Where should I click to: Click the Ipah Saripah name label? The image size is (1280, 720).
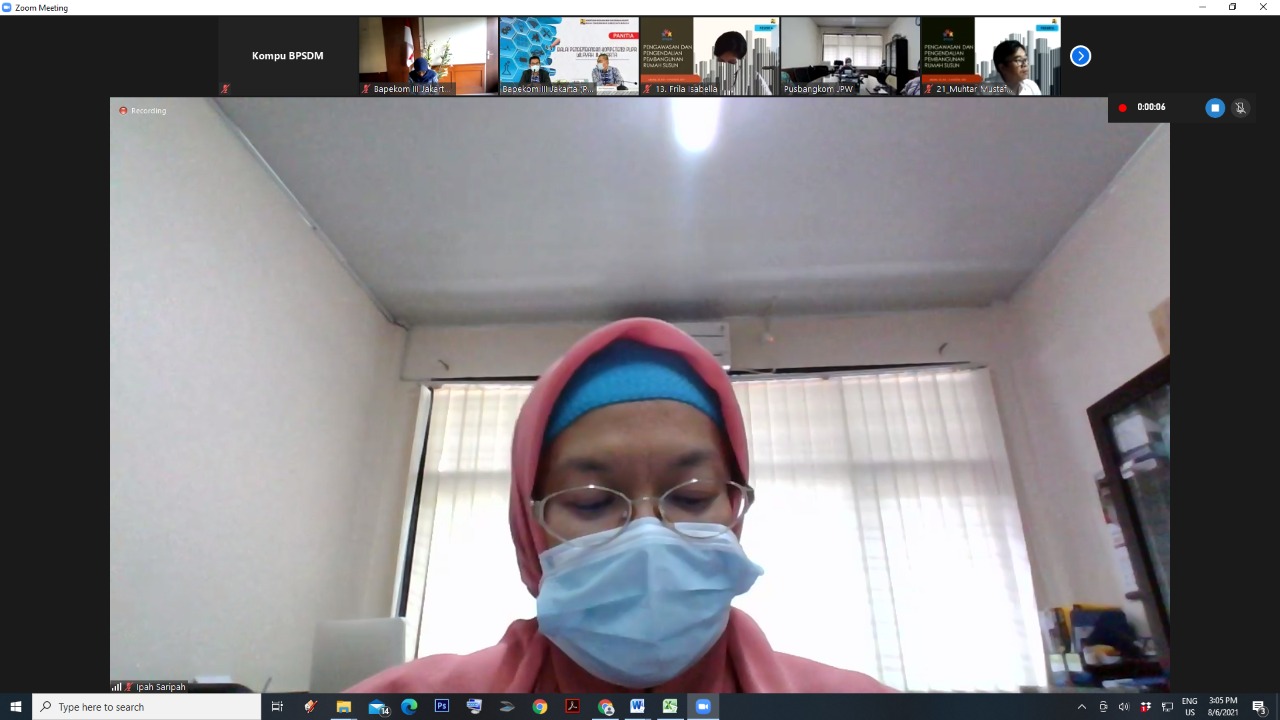coord(161,687)
